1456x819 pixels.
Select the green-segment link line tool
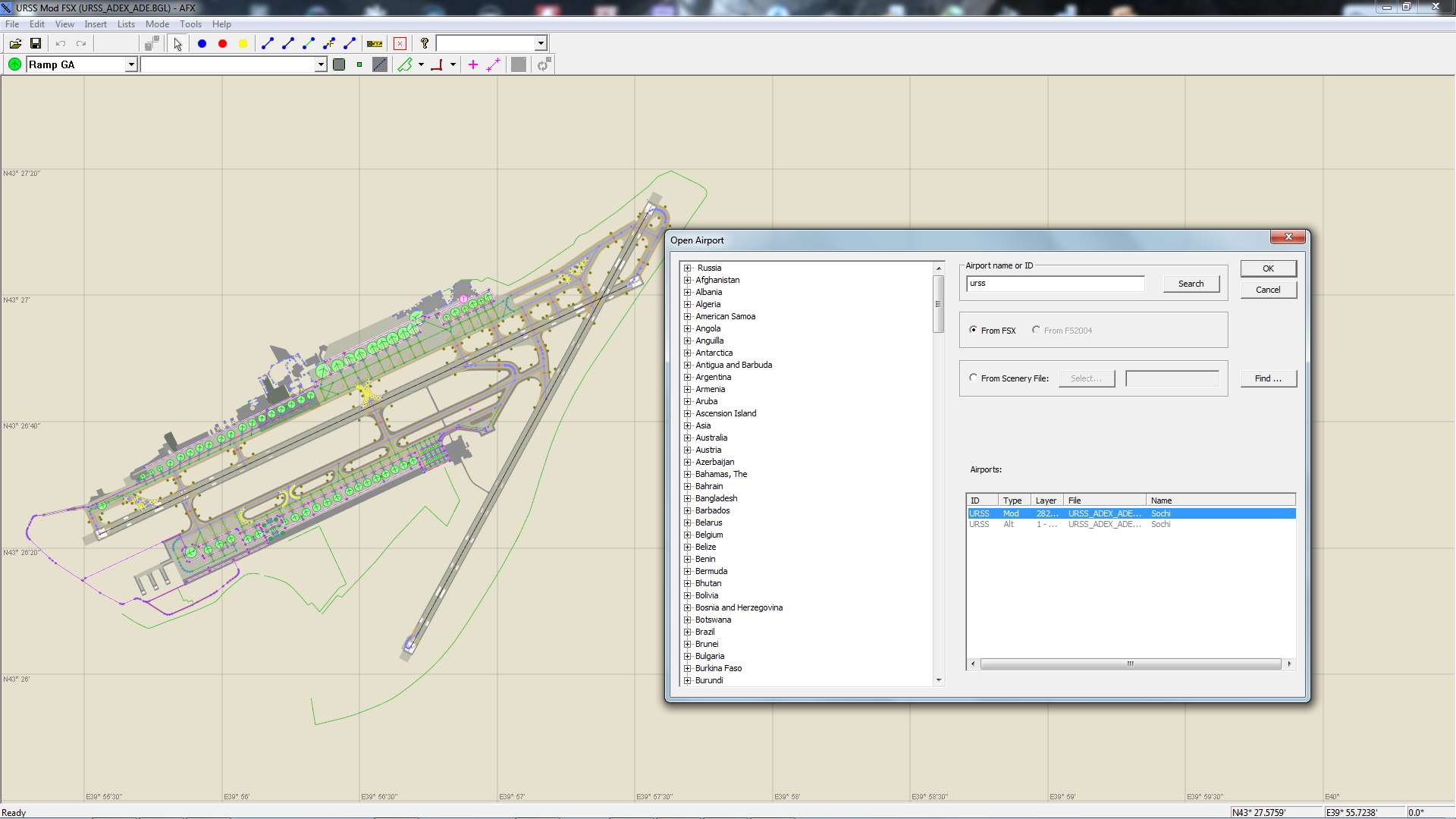click(309, 44)
